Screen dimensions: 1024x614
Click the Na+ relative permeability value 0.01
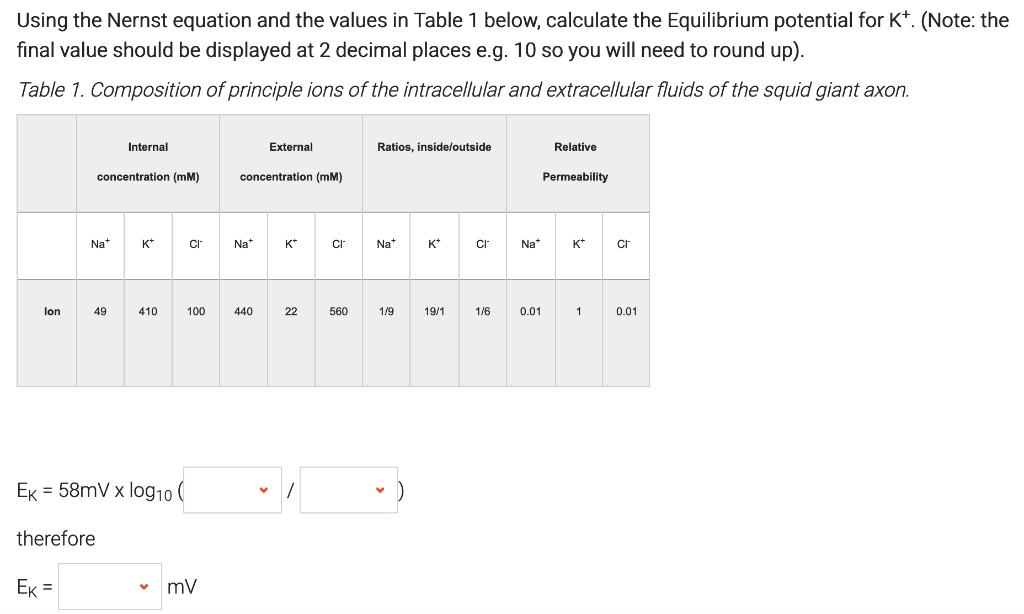click(x=530, y=311)
